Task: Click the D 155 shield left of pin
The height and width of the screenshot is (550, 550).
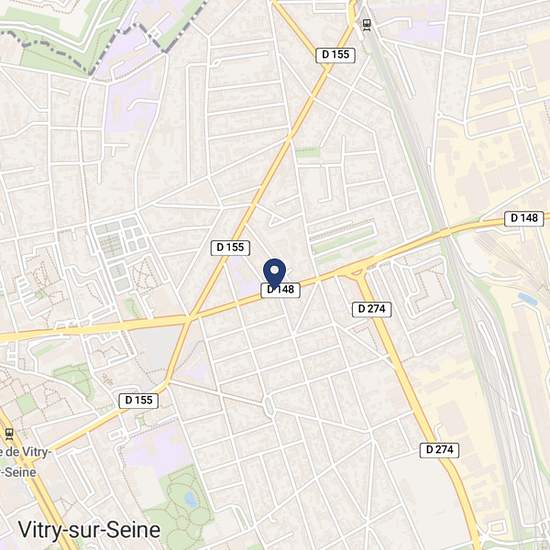Action: (230, 248)
